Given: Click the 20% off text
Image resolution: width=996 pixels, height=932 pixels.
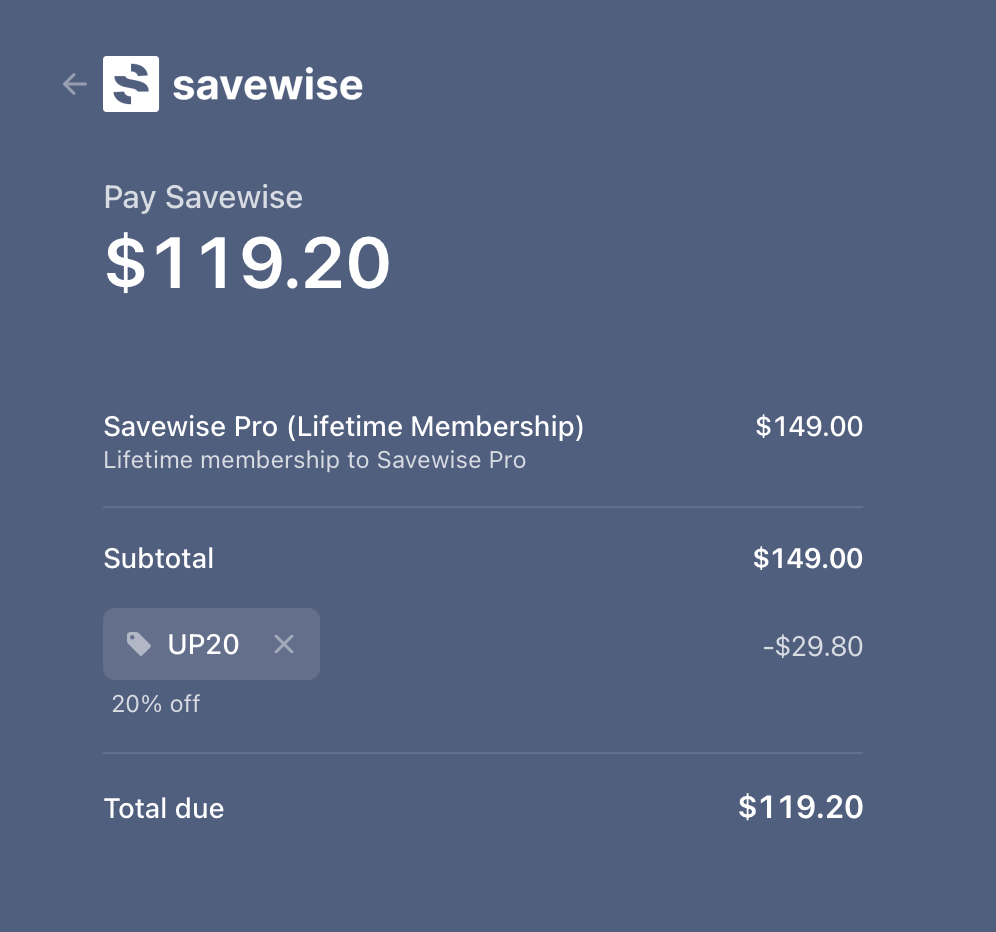Looking at the screenshot, I should pyautogui.click(x=156, y=704).
